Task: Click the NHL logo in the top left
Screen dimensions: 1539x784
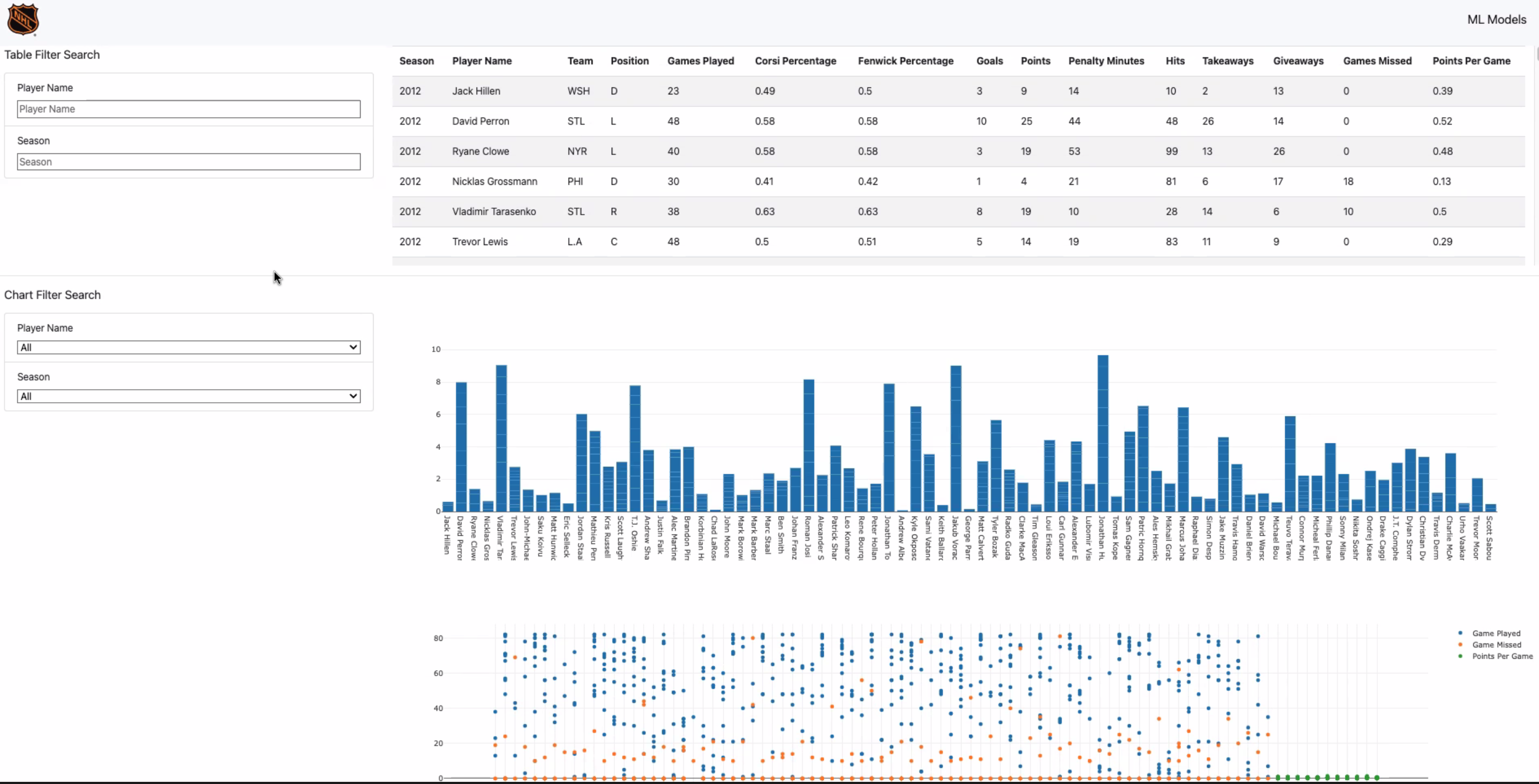Action: point(23,20)
